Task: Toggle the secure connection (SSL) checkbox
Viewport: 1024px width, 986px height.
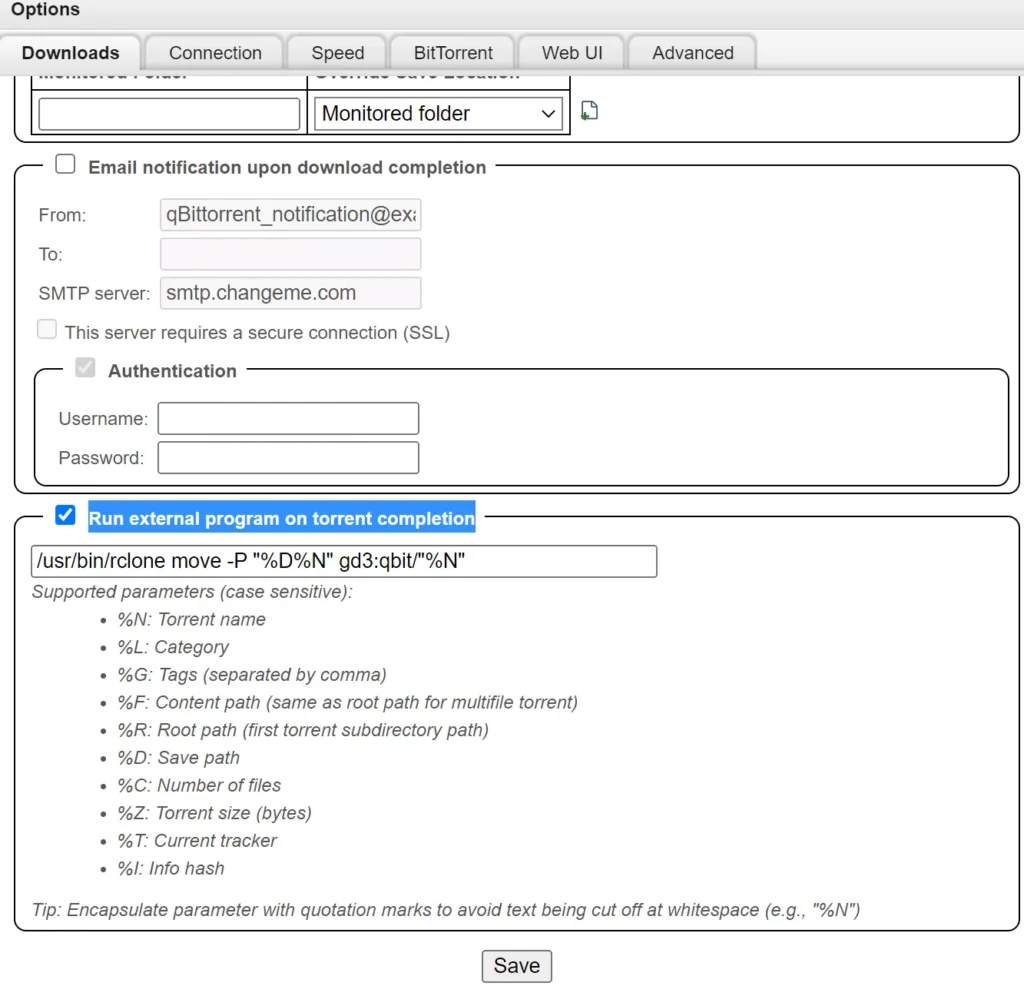Action: tap(47, 330)
